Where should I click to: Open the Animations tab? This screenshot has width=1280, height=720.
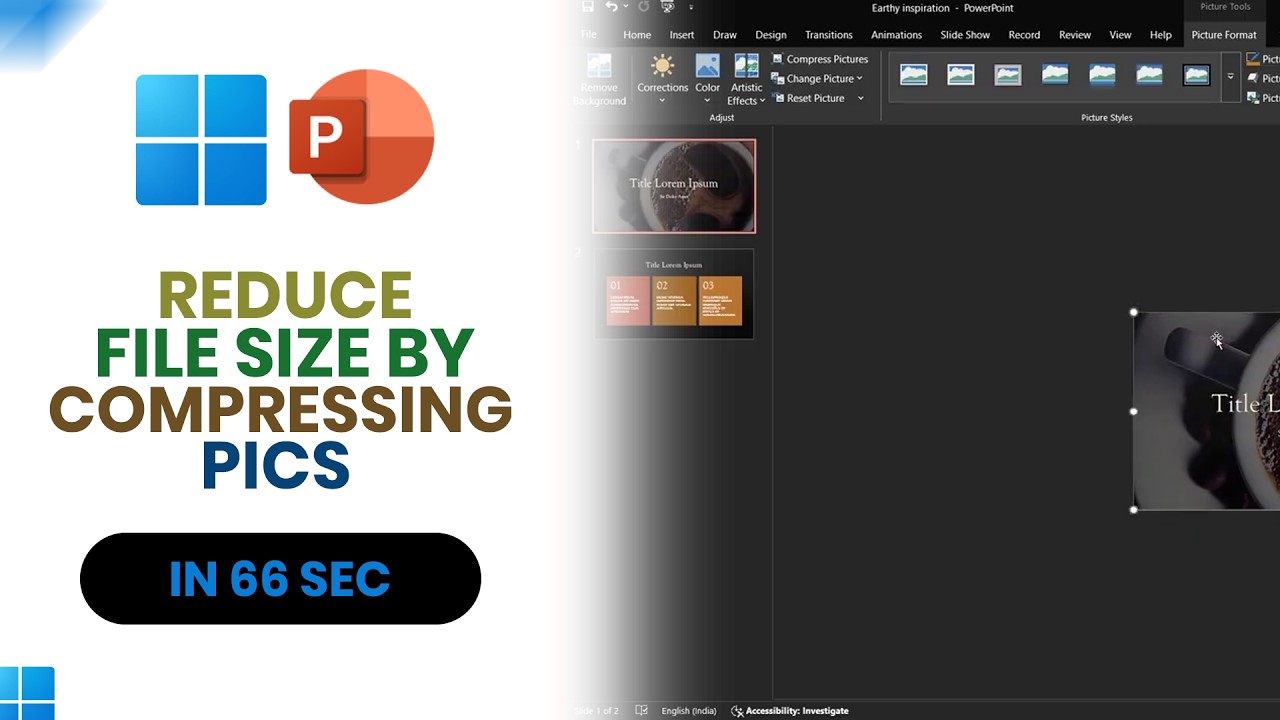click(x=896, y=35)
